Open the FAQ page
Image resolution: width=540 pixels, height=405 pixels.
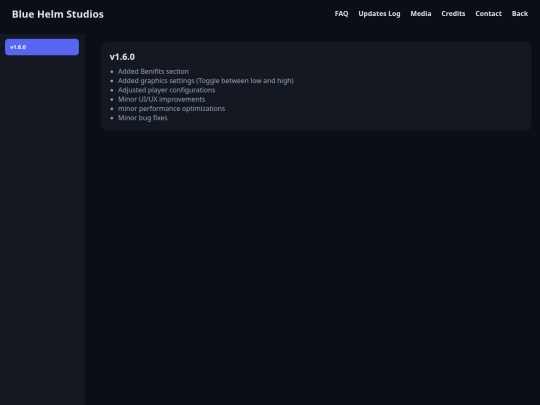341,14
